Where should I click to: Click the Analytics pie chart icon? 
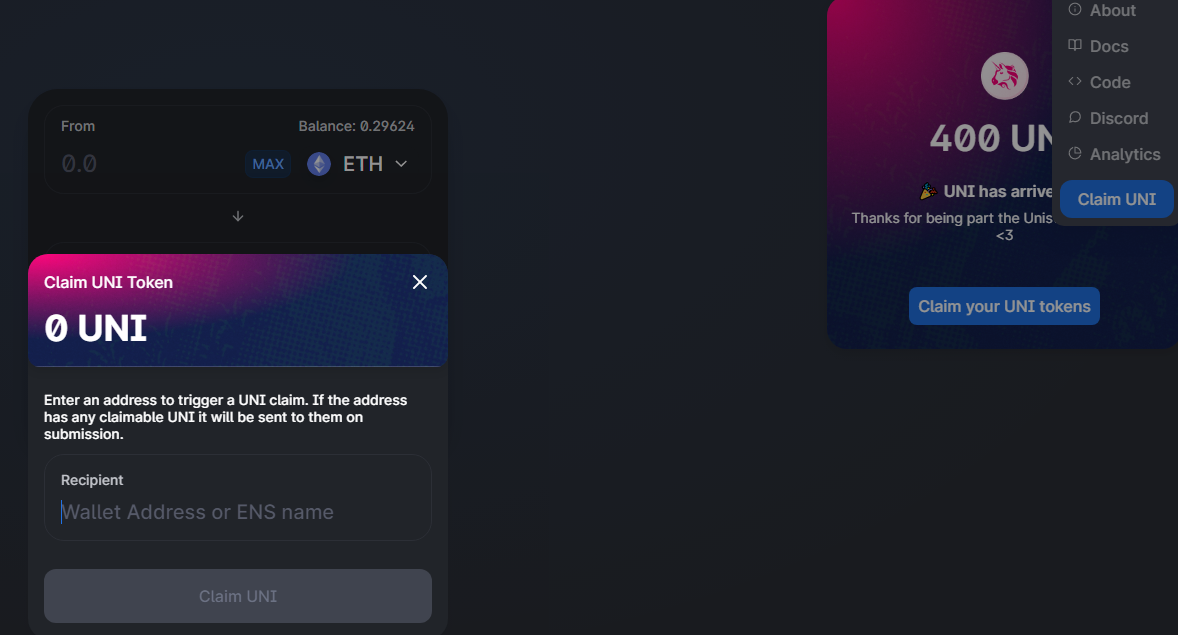1075,153
